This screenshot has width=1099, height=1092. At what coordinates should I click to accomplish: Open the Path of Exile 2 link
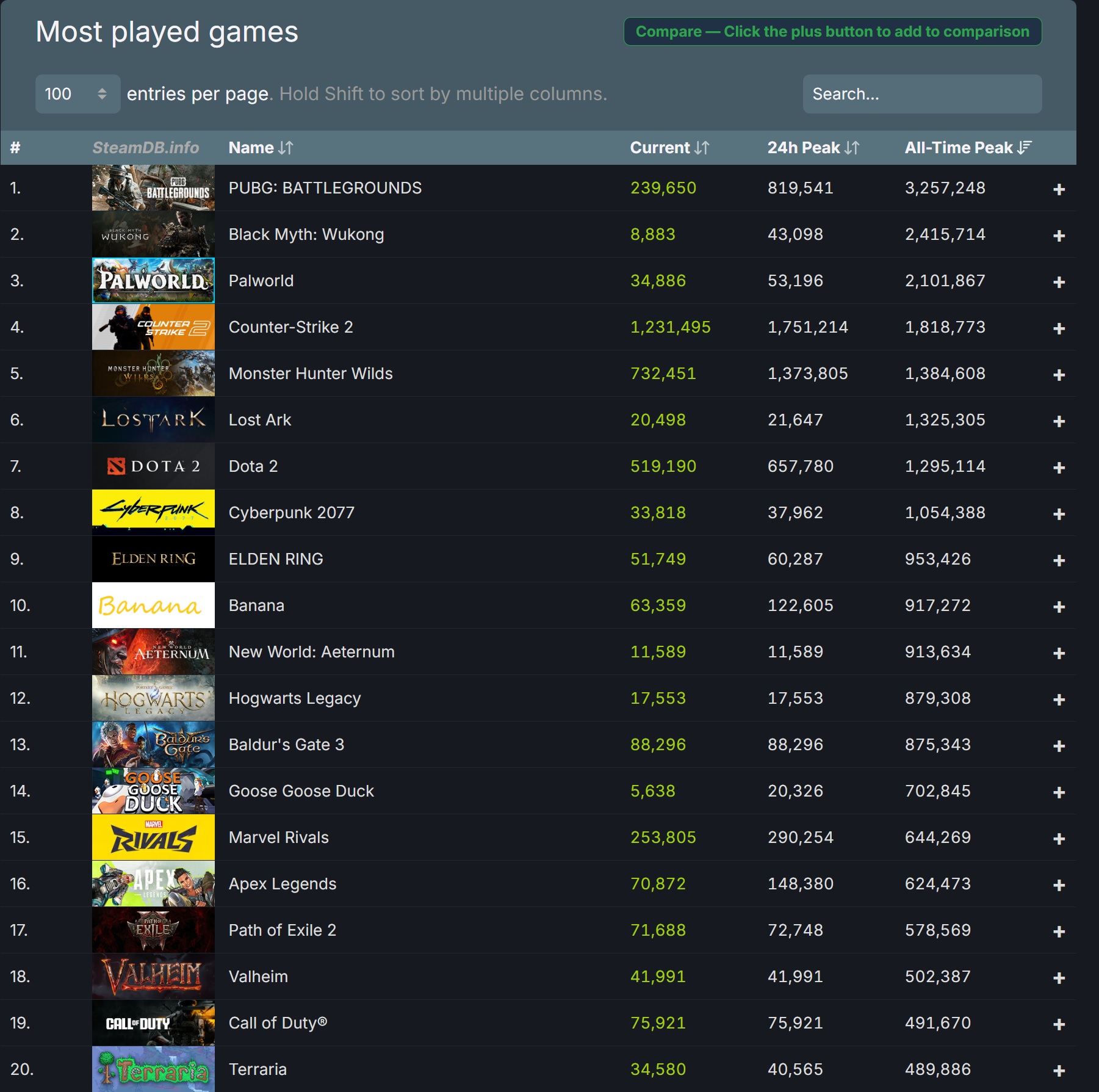pyautogui.click(x=282, y=930)
